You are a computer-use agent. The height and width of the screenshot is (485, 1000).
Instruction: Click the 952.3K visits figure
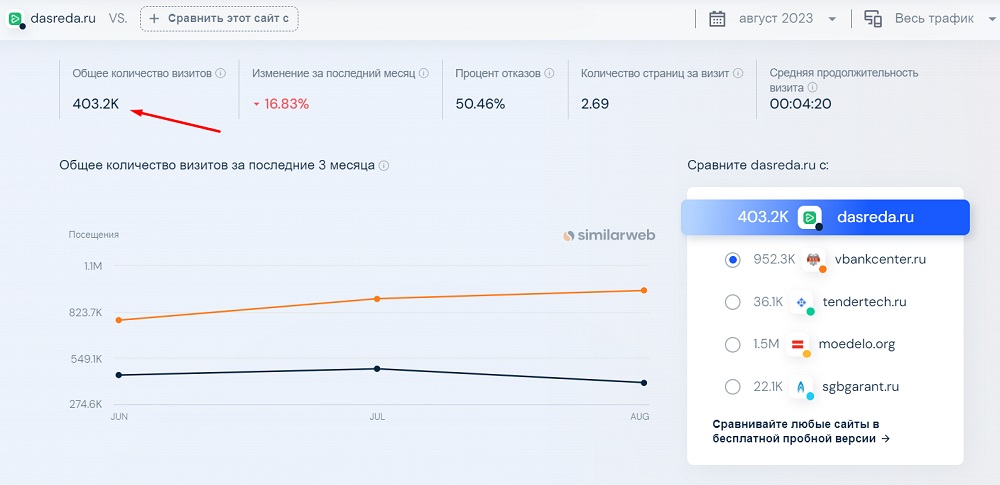point(774,260)
